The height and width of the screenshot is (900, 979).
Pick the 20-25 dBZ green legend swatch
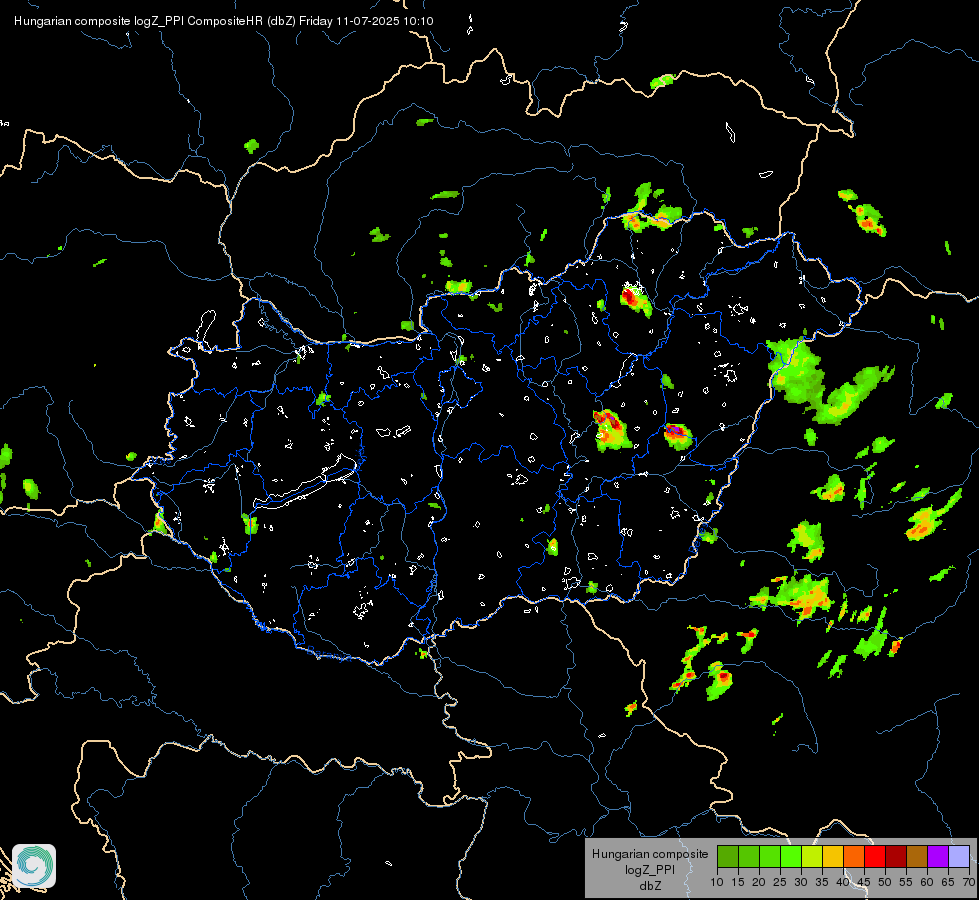[x=770, y=856]
